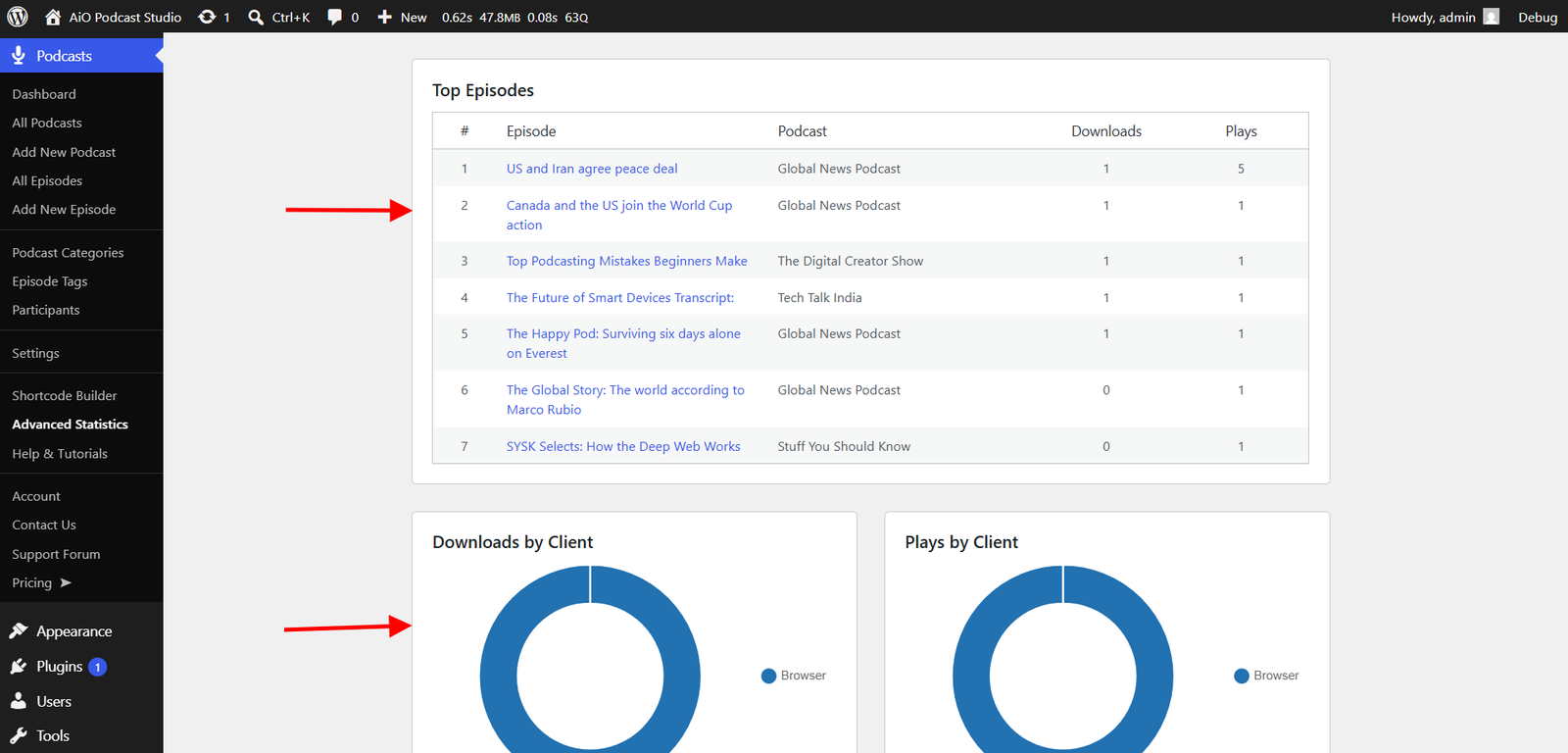The height and width of the screenshot is (753, 1568).
Task: Toggle Browser legend in Downloads by Client
Action: pos(794,676)
